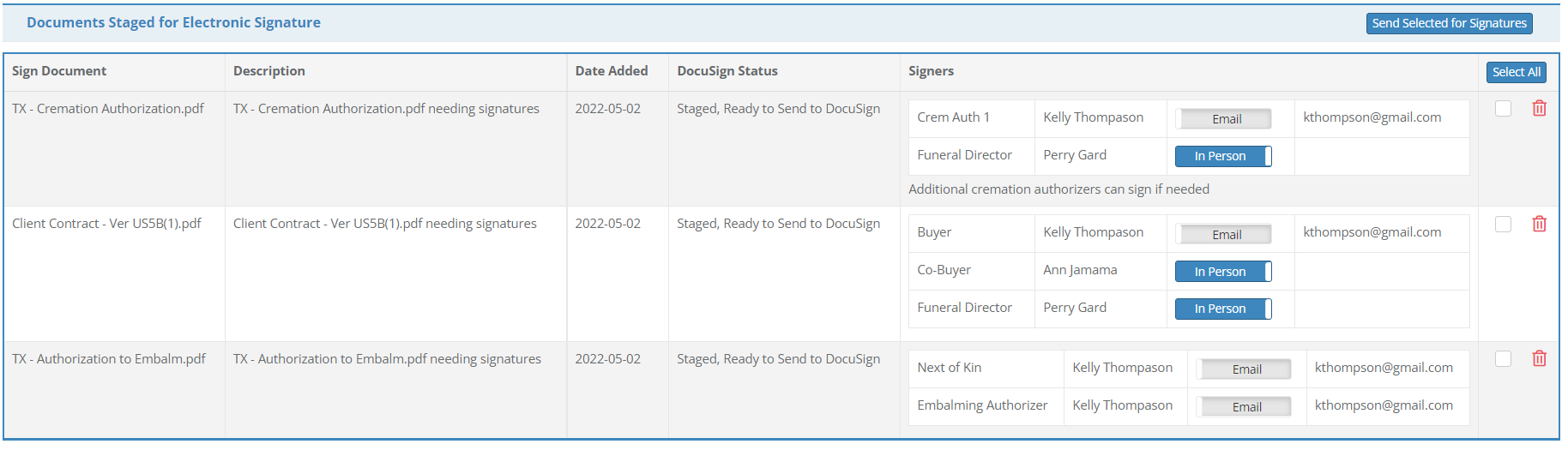Open TX - Cremation Authorization.pdf document name
The height and width of the screenshot is (450, 1568).
(x=108, y=109)
